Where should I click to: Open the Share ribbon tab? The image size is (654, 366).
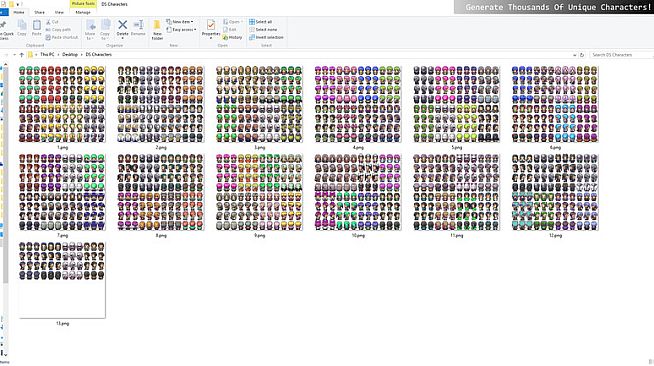(x=39, y=13)
